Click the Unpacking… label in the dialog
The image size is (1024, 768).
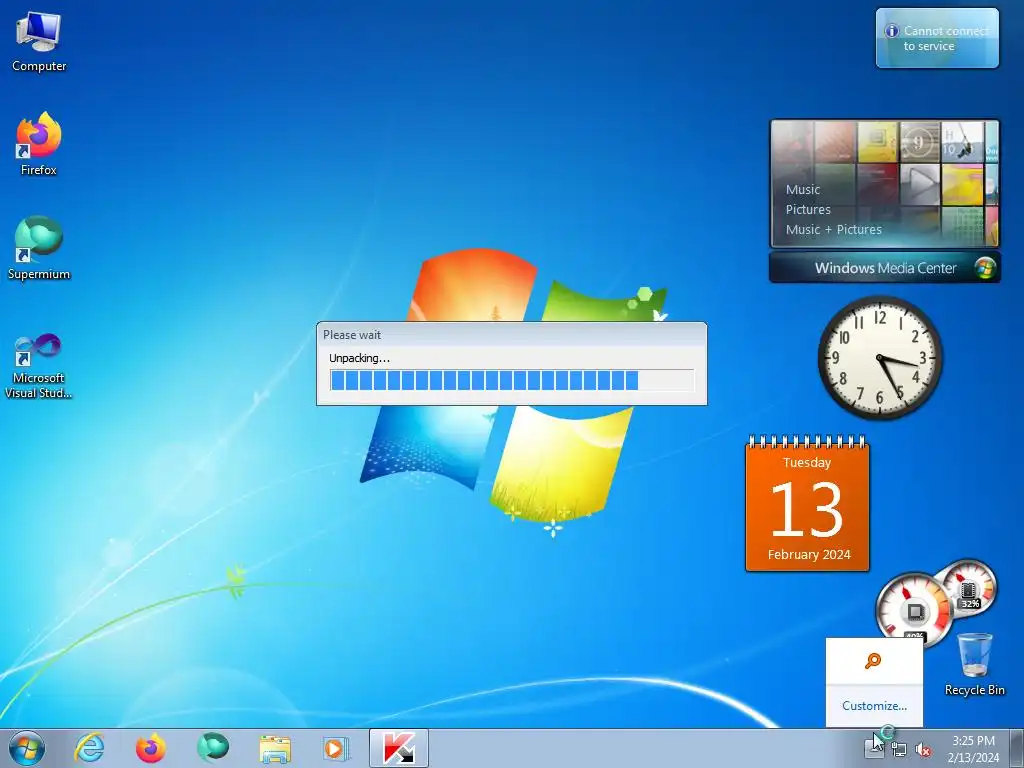359,358
